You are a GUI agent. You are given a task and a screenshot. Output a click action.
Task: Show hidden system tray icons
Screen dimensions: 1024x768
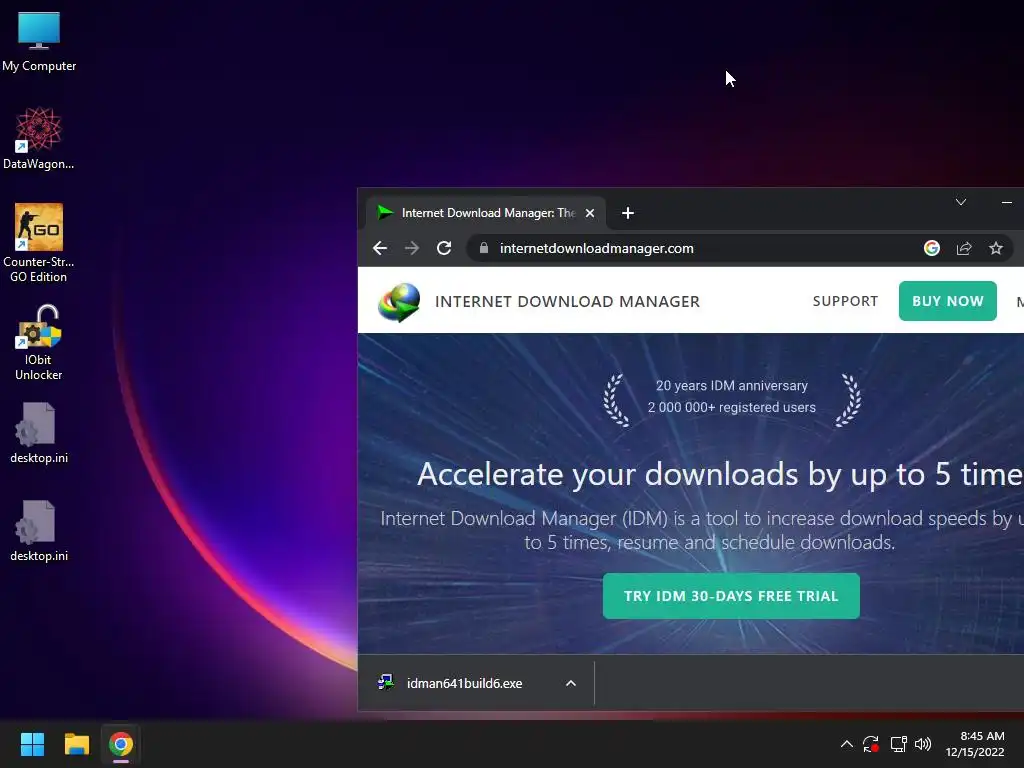[x=846, y=744]
